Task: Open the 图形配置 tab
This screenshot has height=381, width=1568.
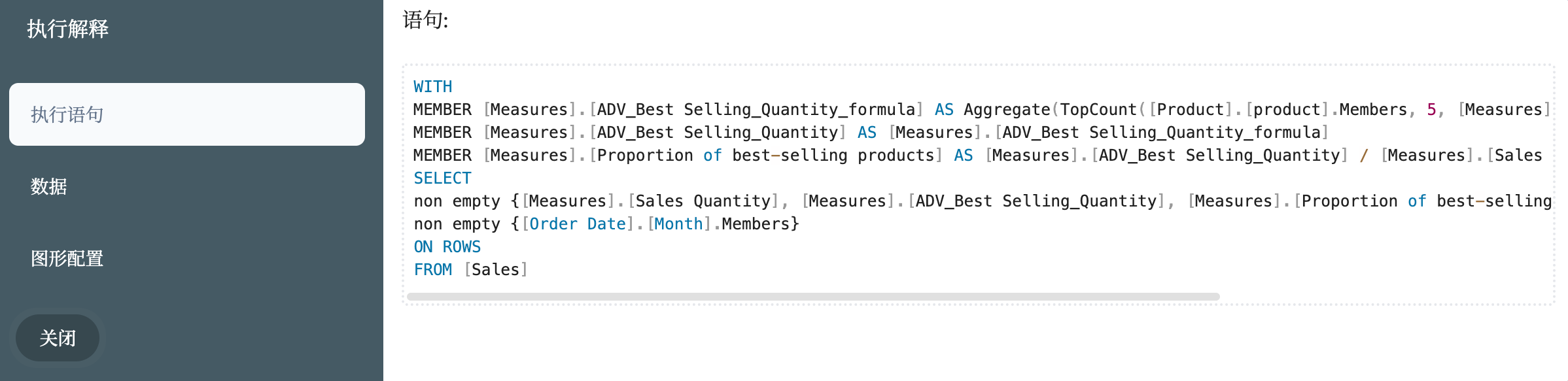Action: point(67,259)
